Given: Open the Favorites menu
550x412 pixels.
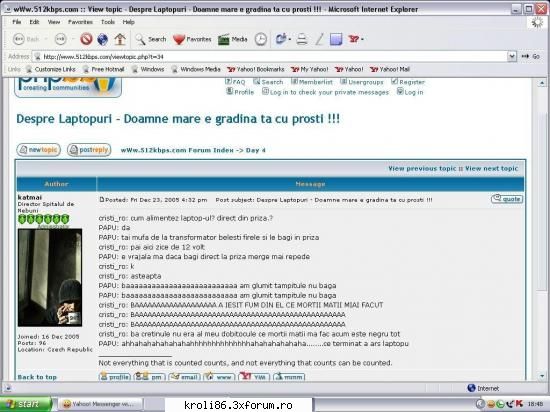Looking at the screenshot, I should click(x=80, y=22).
